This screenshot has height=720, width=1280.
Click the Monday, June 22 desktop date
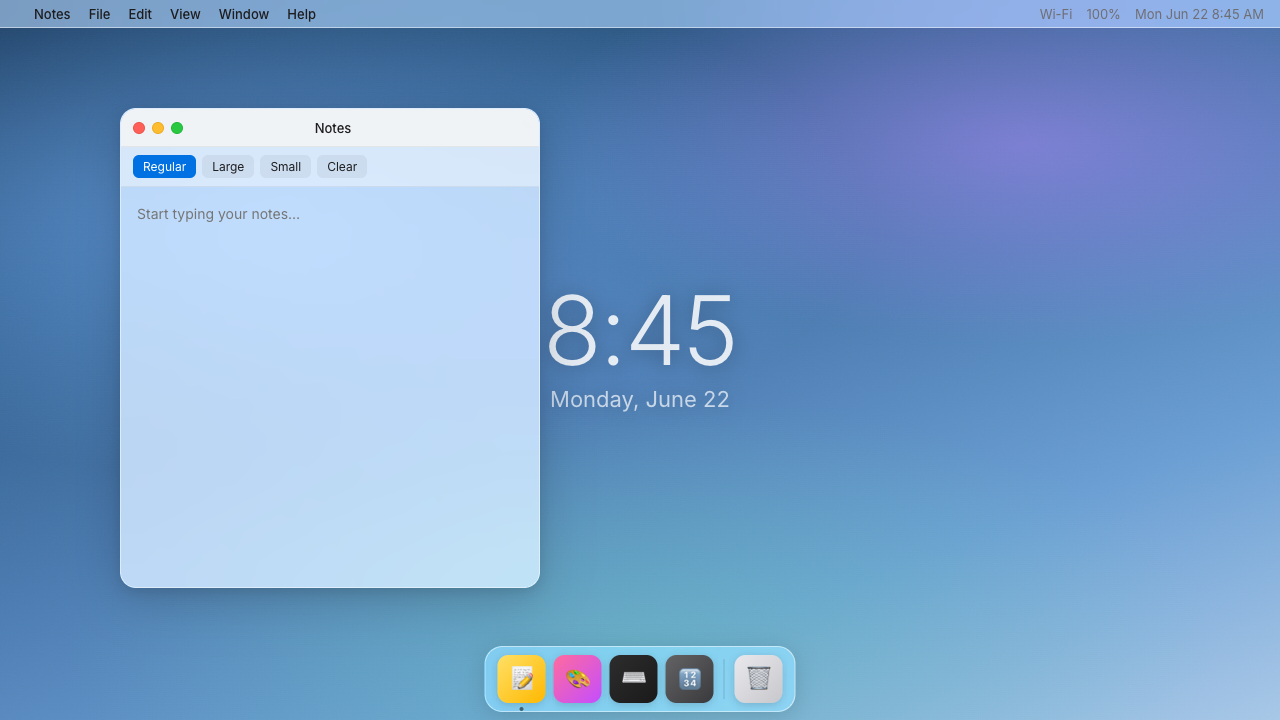[x=640, y=400]
